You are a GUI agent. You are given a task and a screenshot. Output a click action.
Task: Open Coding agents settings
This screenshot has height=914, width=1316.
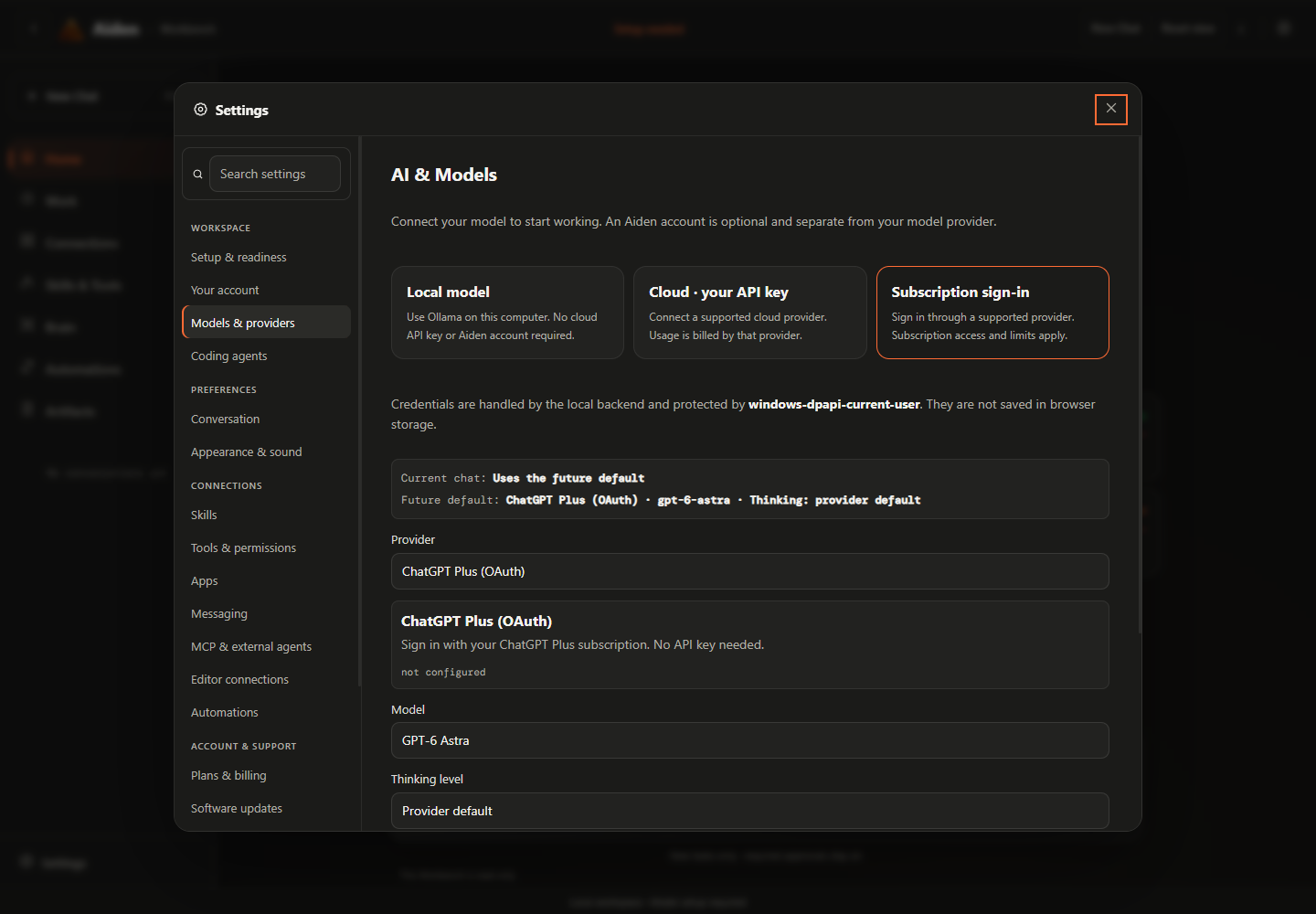267,356
